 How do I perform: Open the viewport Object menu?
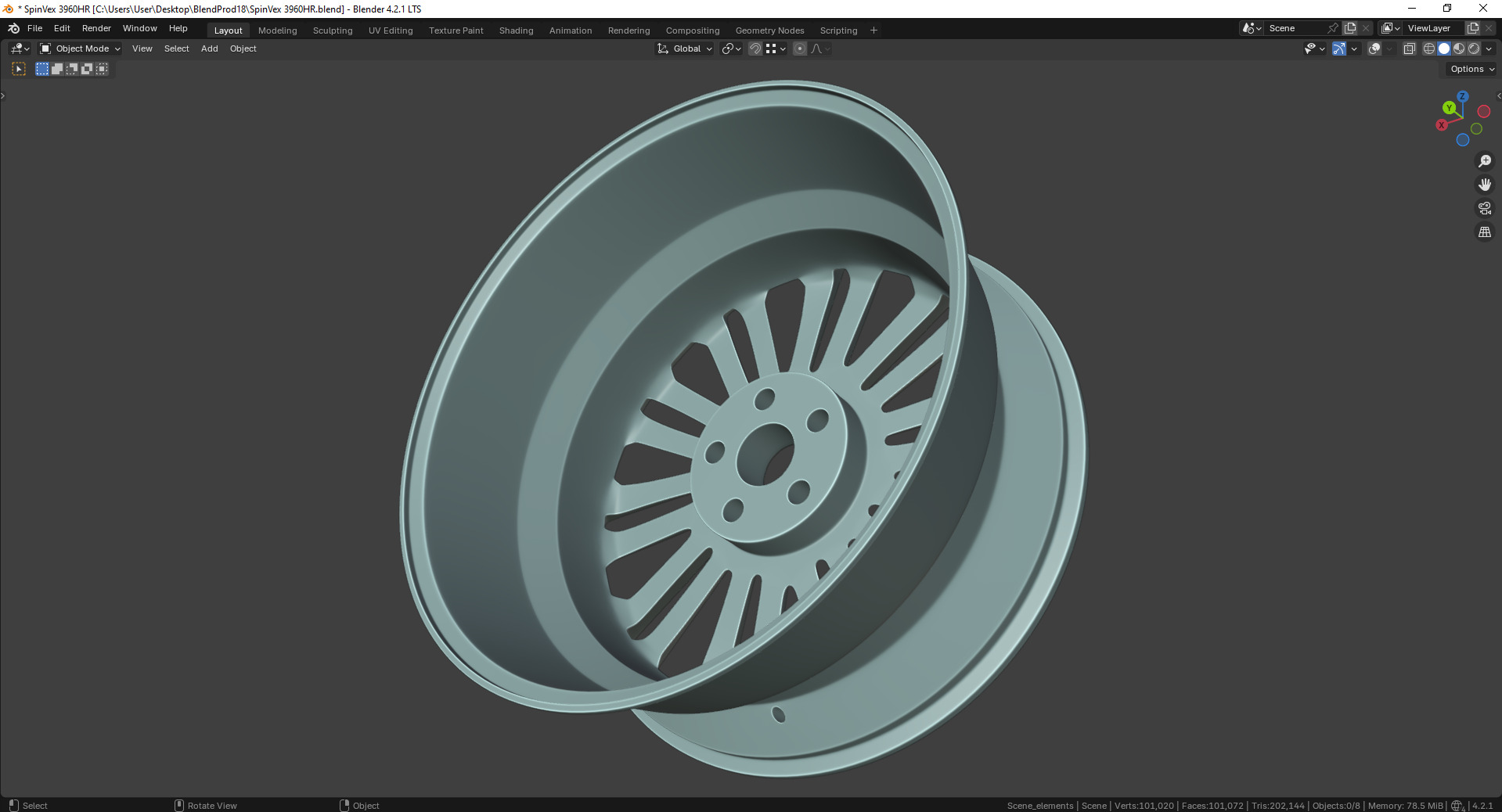click(243, 49)
